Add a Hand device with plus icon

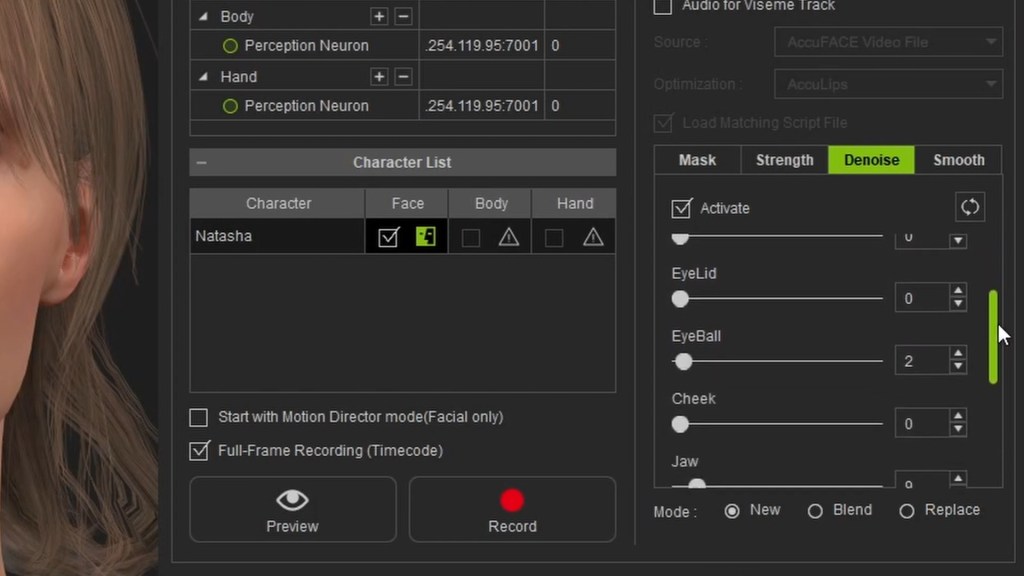[379, 76]
